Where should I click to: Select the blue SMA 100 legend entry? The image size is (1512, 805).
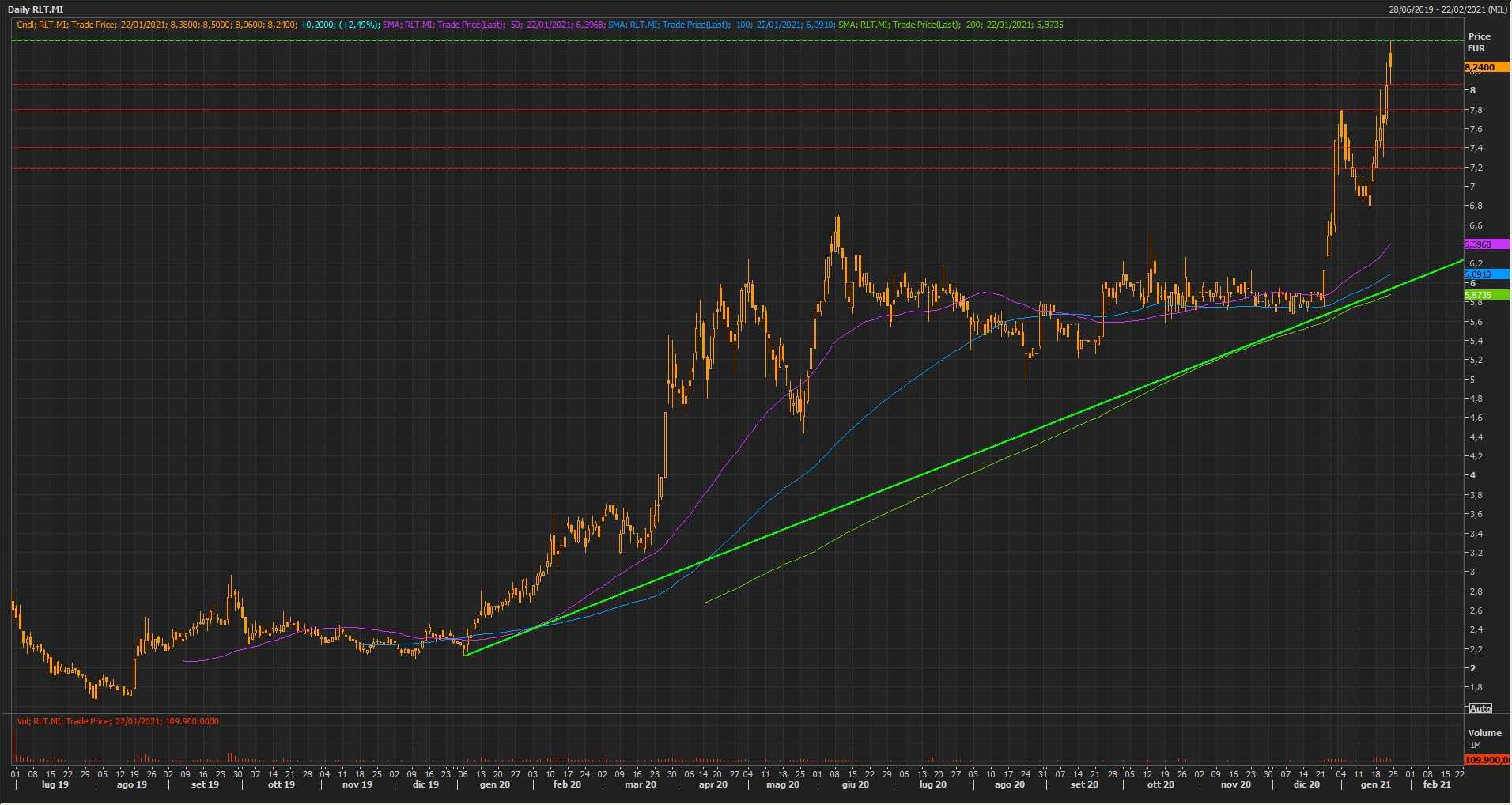tap(722, 25)
